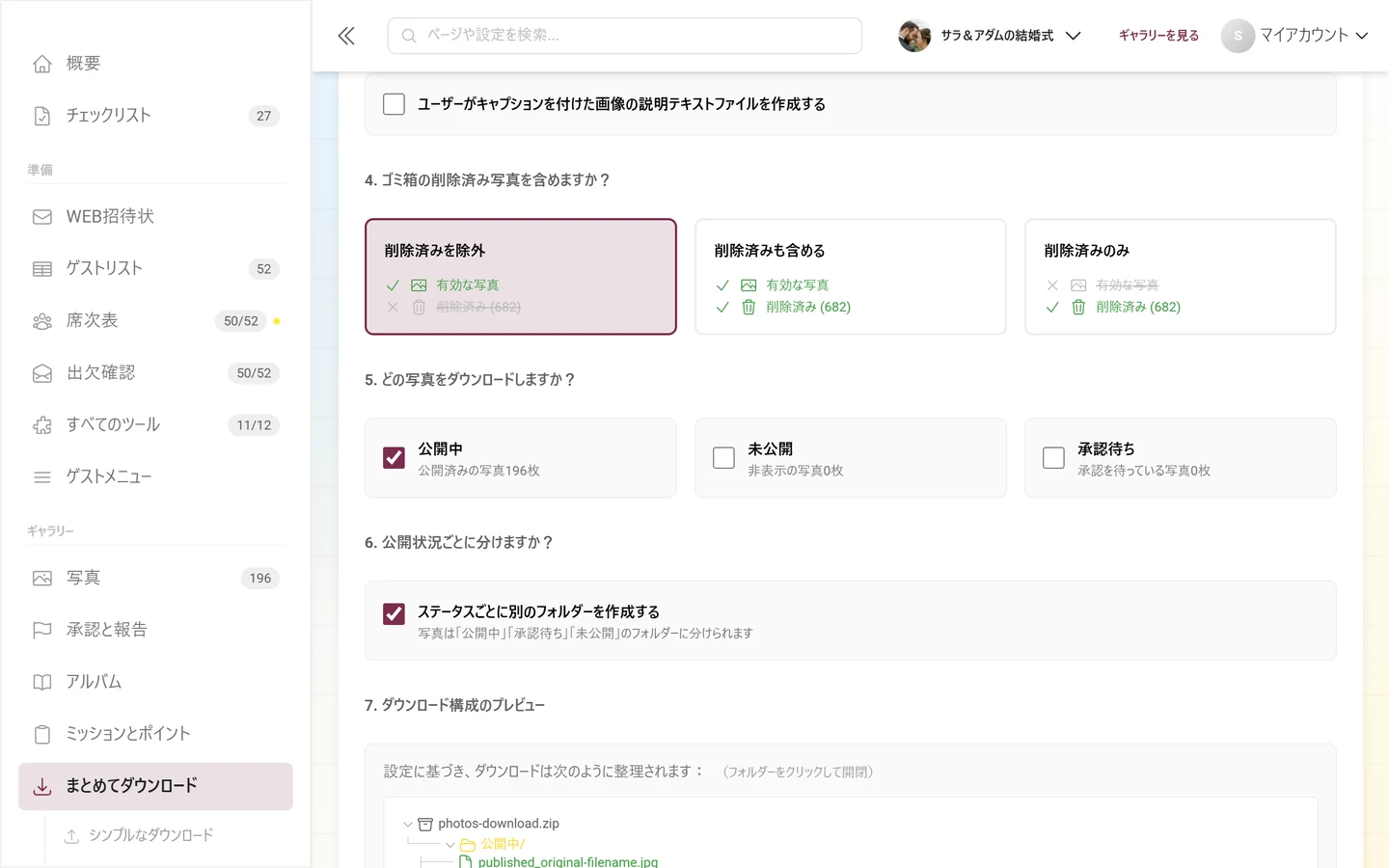The width and height of the screenshot is (1389, 868).
Task: Click ギャラリーを見る link
Action: (x=1158, y=36)
